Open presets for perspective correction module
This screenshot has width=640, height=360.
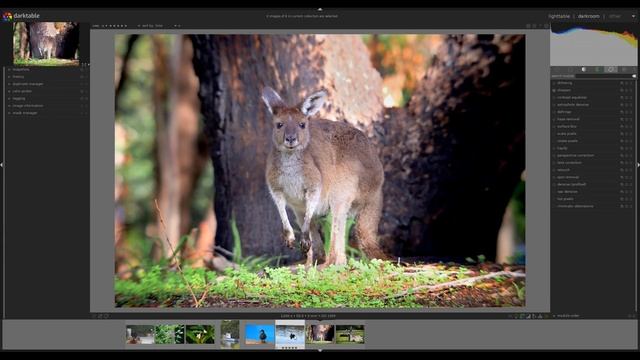(x=631, y=156)
